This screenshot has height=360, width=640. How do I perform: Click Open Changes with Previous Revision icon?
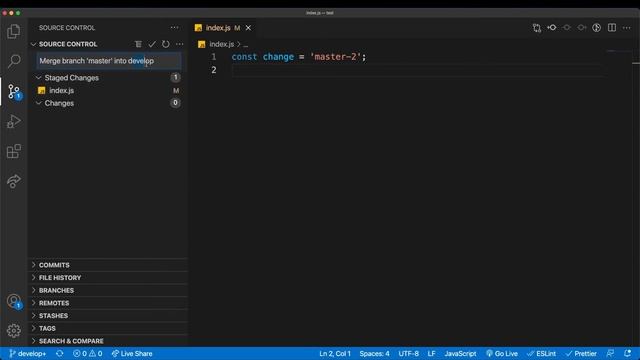click(552, 28)
